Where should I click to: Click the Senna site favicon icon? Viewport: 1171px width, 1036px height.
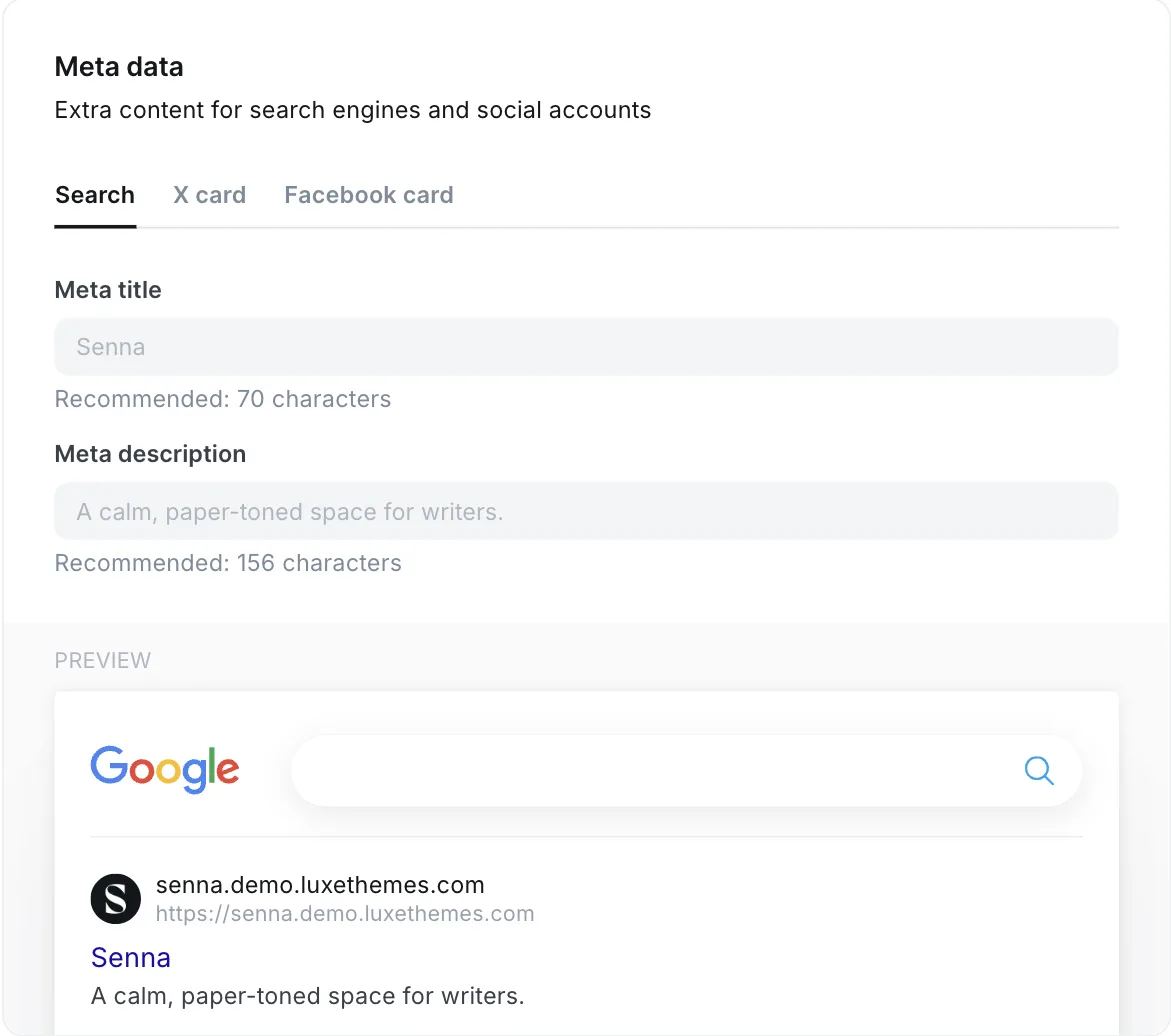point(116,899)
